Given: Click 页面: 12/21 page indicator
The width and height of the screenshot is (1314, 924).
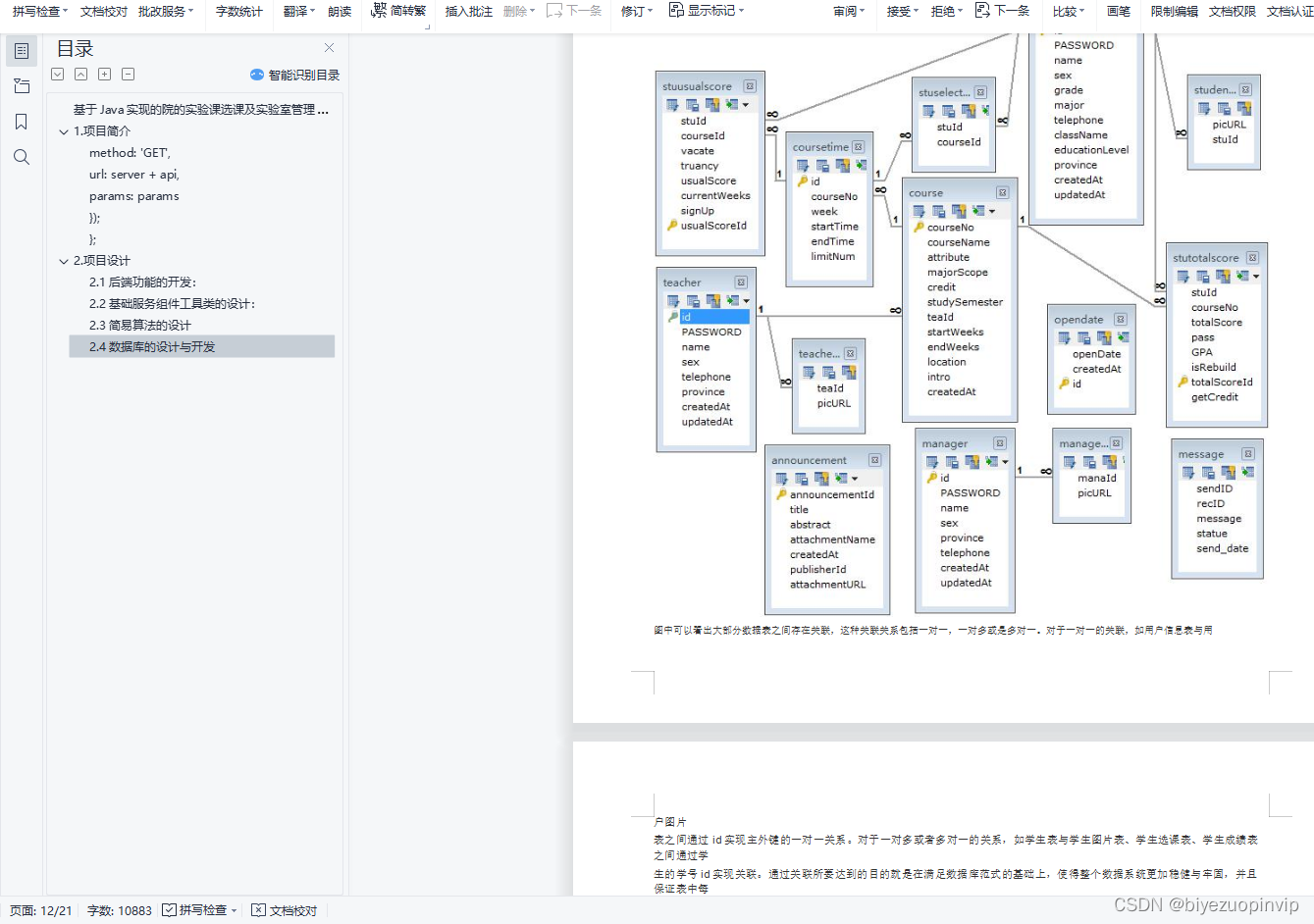Looking at the screenshot, I should (40, 910).
